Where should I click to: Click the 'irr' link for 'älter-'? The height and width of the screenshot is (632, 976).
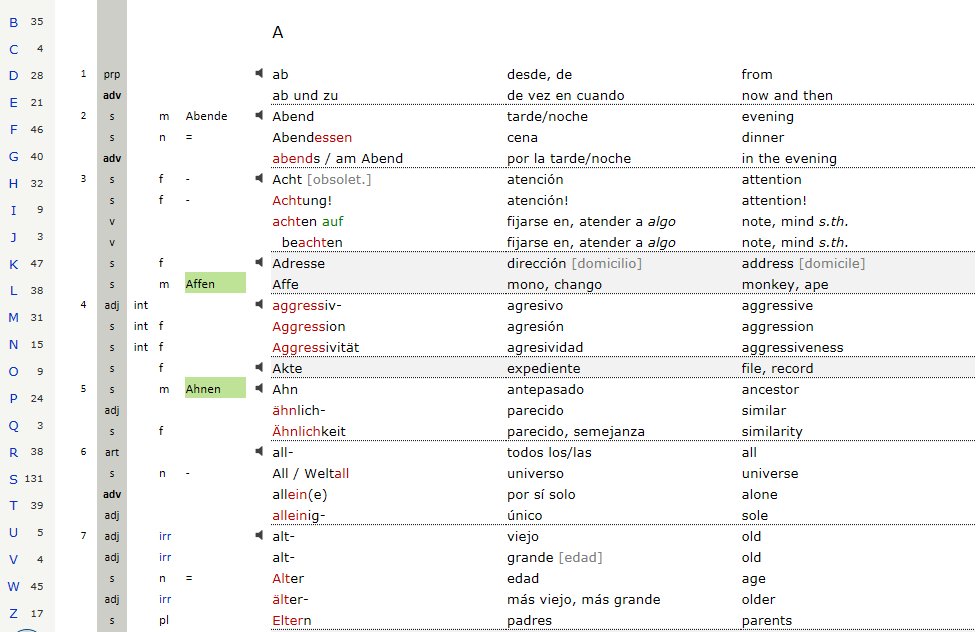coord(165,599)
